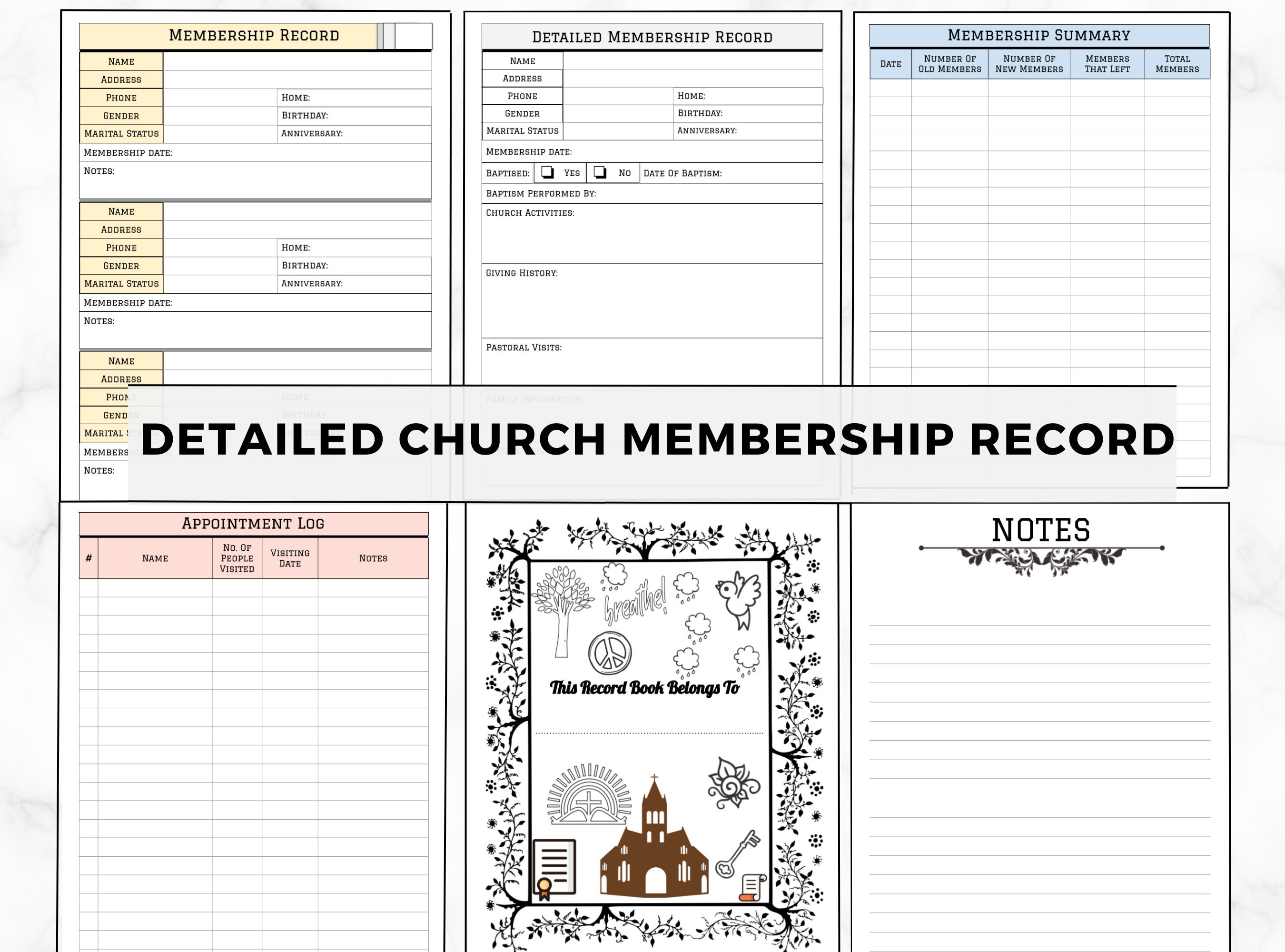Click the 'Notes' header in Appointment Log
The height and width of the screenshot is (952, 1285).
point(373,558)
